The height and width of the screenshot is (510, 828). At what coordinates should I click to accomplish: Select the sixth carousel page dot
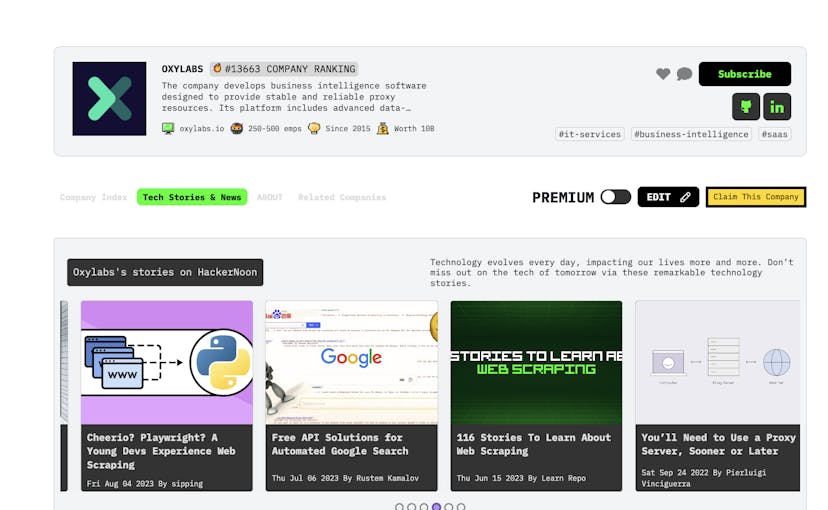point(461,507)
